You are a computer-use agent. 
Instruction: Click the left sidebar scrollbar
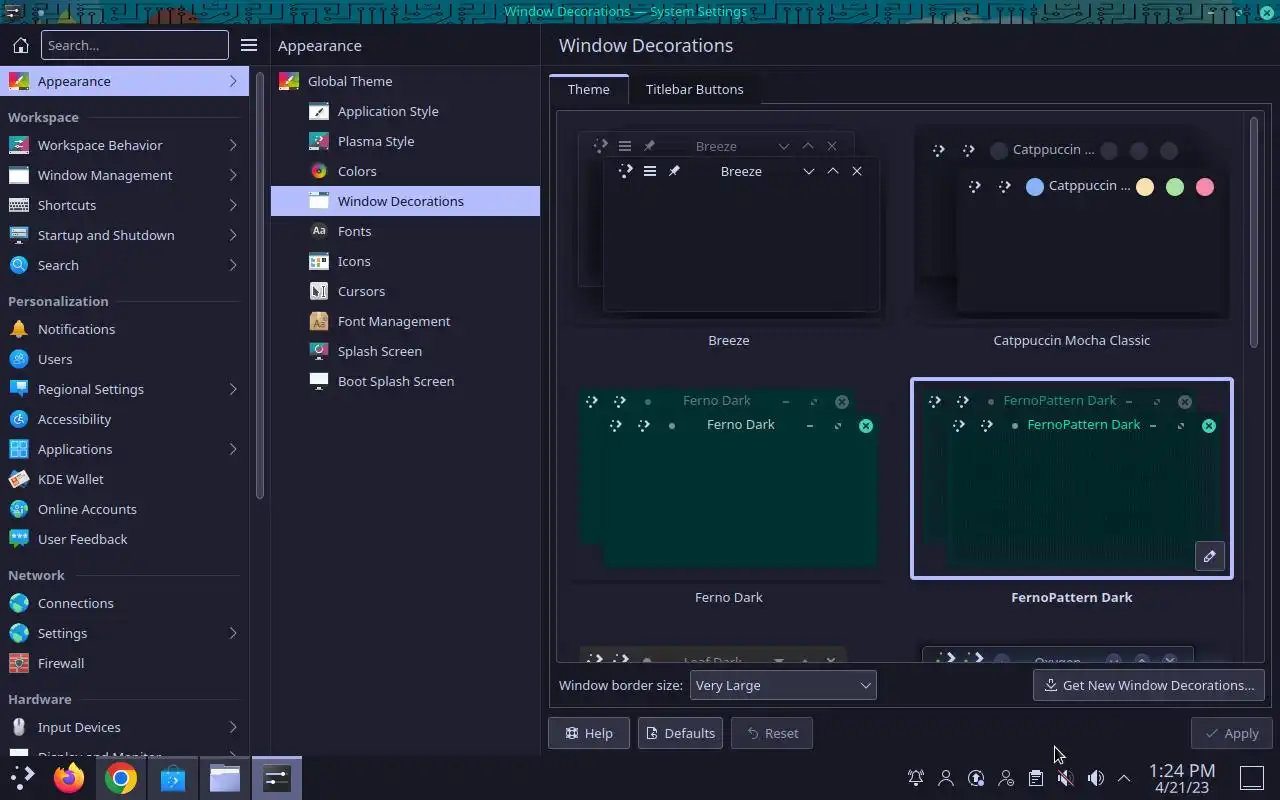[260, 285]
